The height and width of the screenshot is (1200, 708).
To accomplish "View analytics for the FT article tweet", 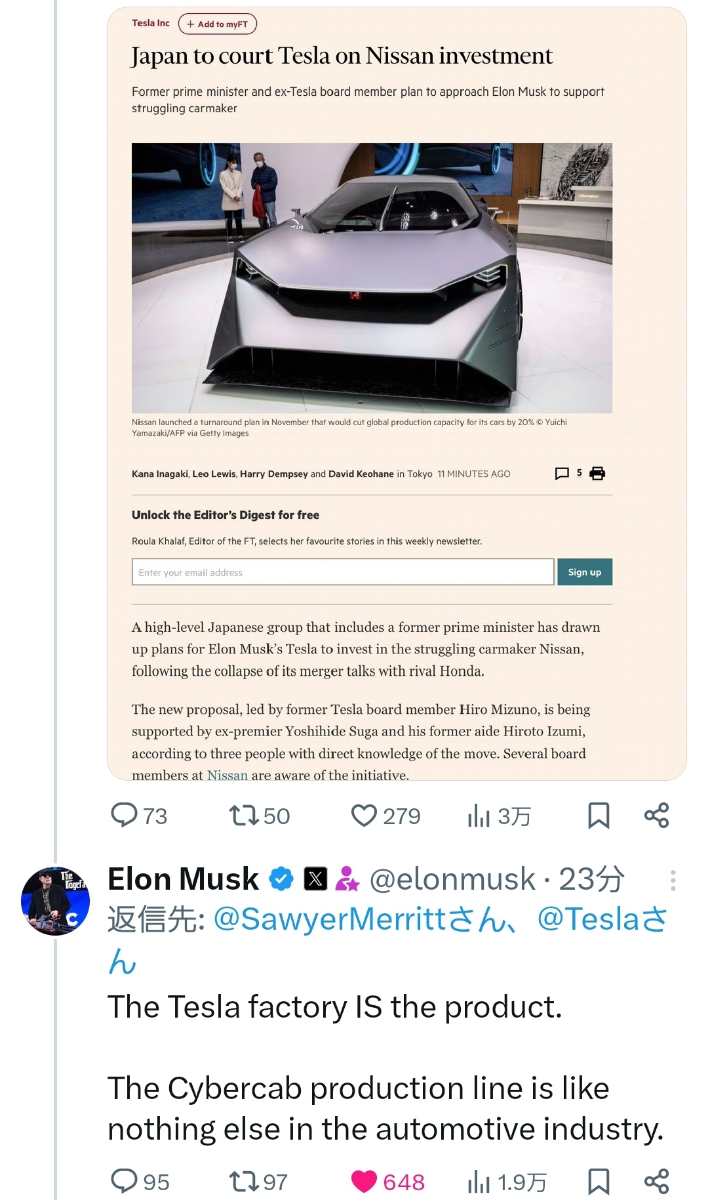I will 480,816.
